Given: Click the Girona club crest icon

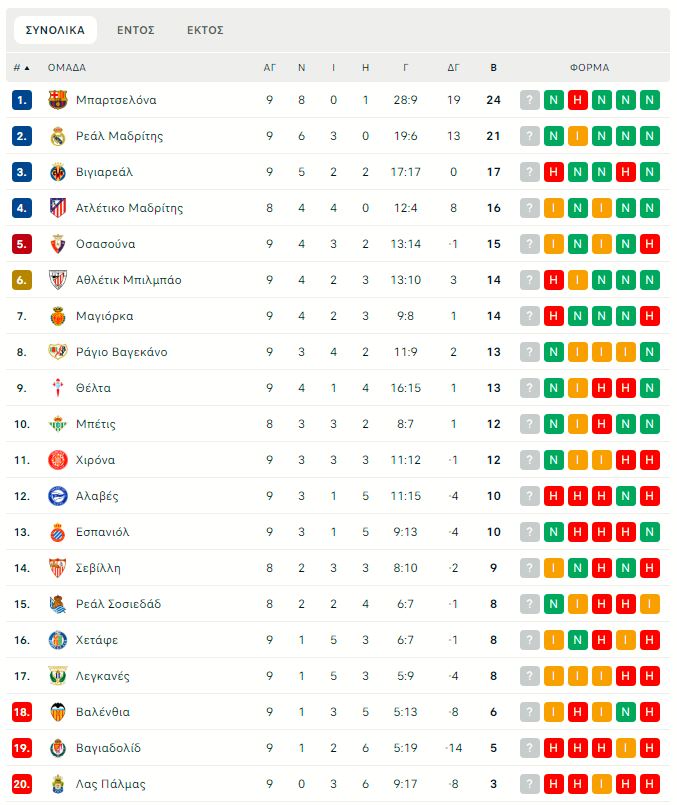Looking at the screenshot, I should (x=57, y=460).
